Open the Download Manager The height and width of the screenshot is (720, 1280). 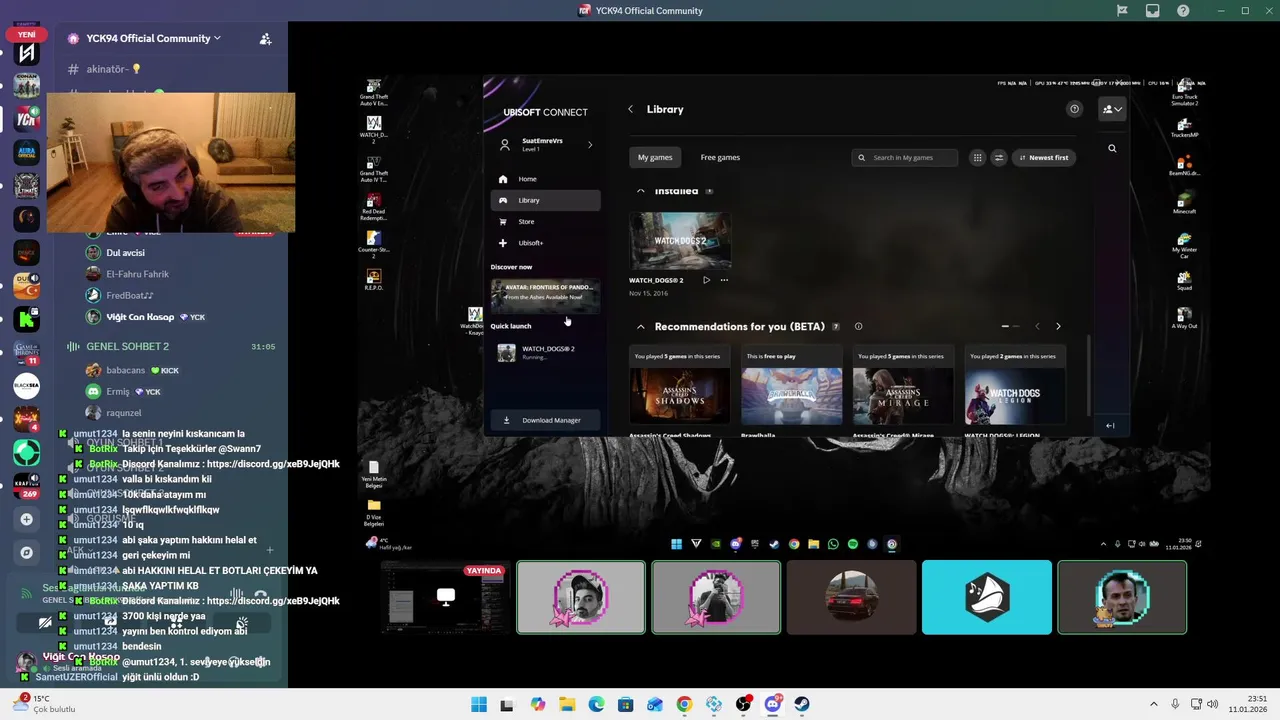(545, 420)
